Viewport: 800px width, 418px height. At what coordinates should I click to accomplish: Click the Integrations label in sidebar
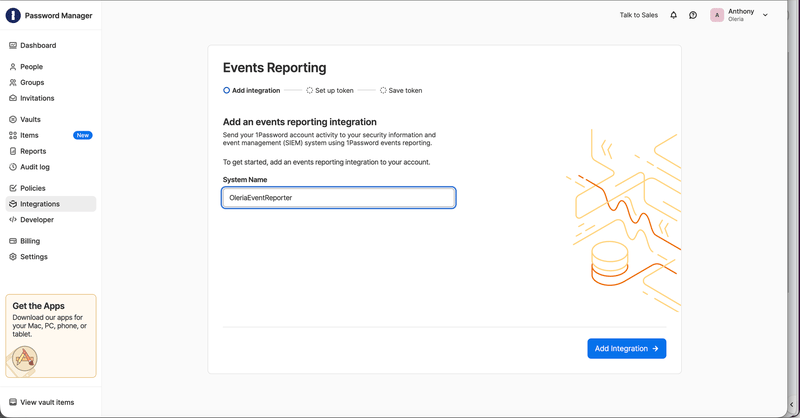pos(40,204)
